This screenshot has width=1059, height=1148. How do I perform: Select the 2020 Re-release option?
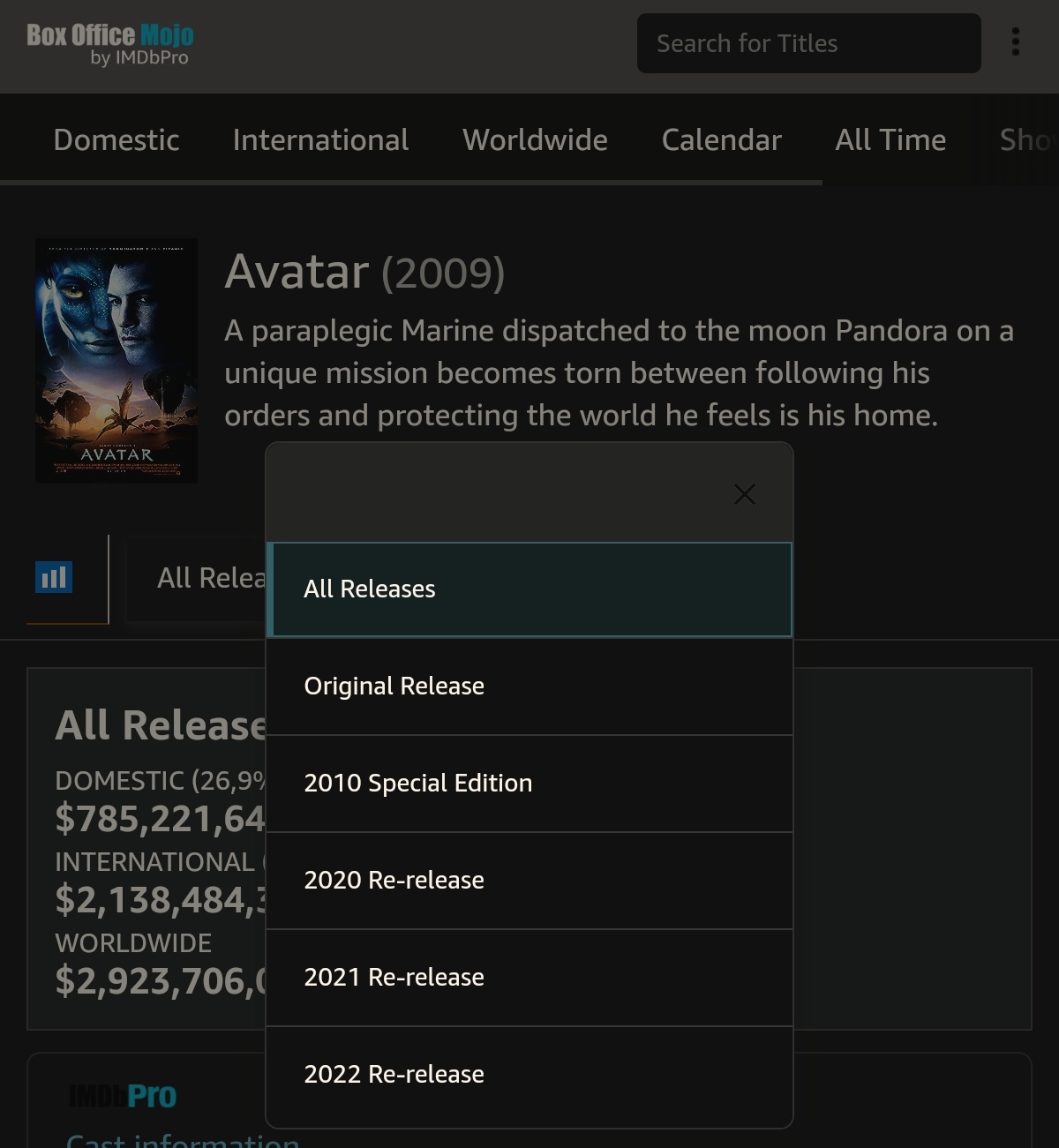pyautogui.click(x=529, y=880)
